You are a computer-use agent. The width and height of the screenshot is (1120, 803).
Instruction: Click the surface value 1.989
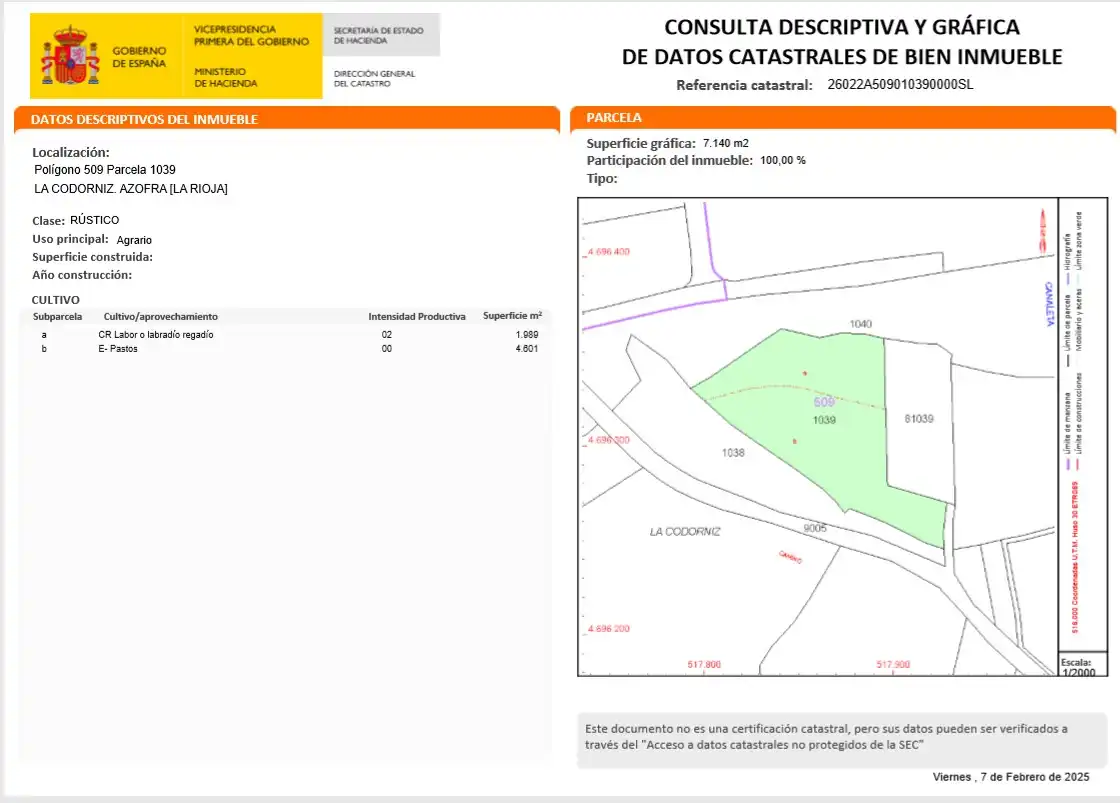527,334
